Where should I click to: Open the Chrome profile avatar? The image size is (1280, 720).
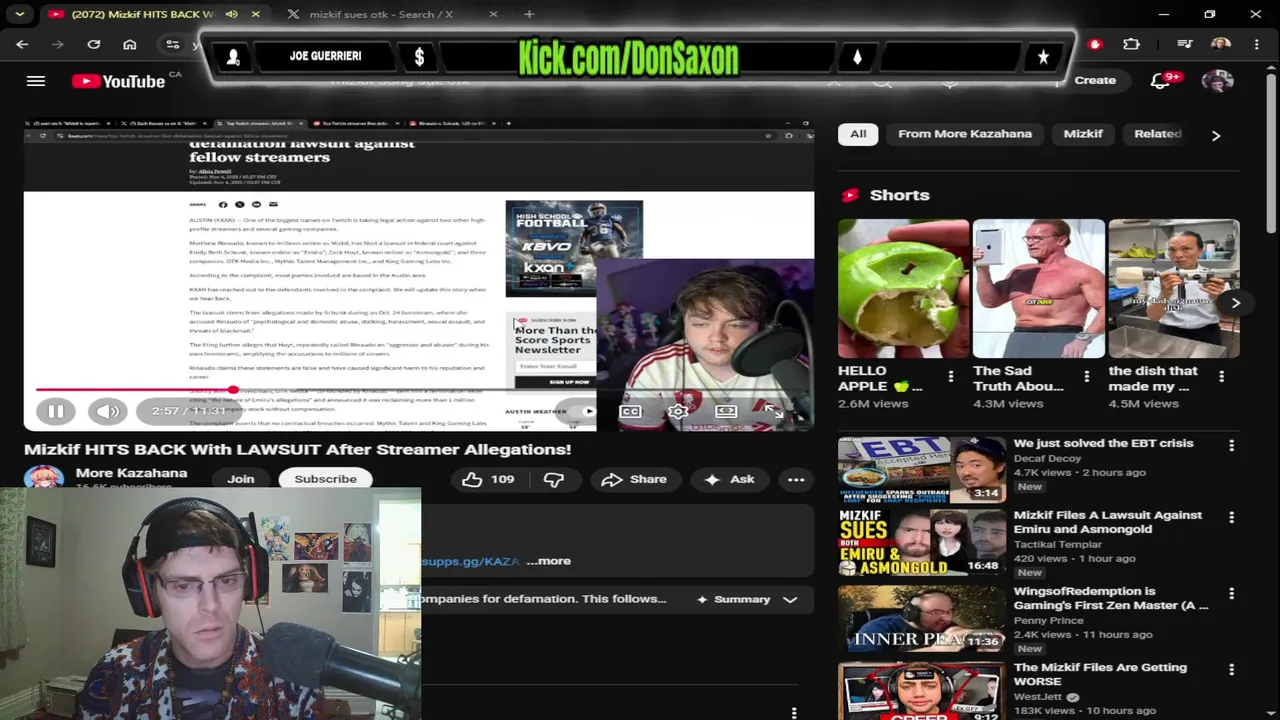click(1220, 44)
